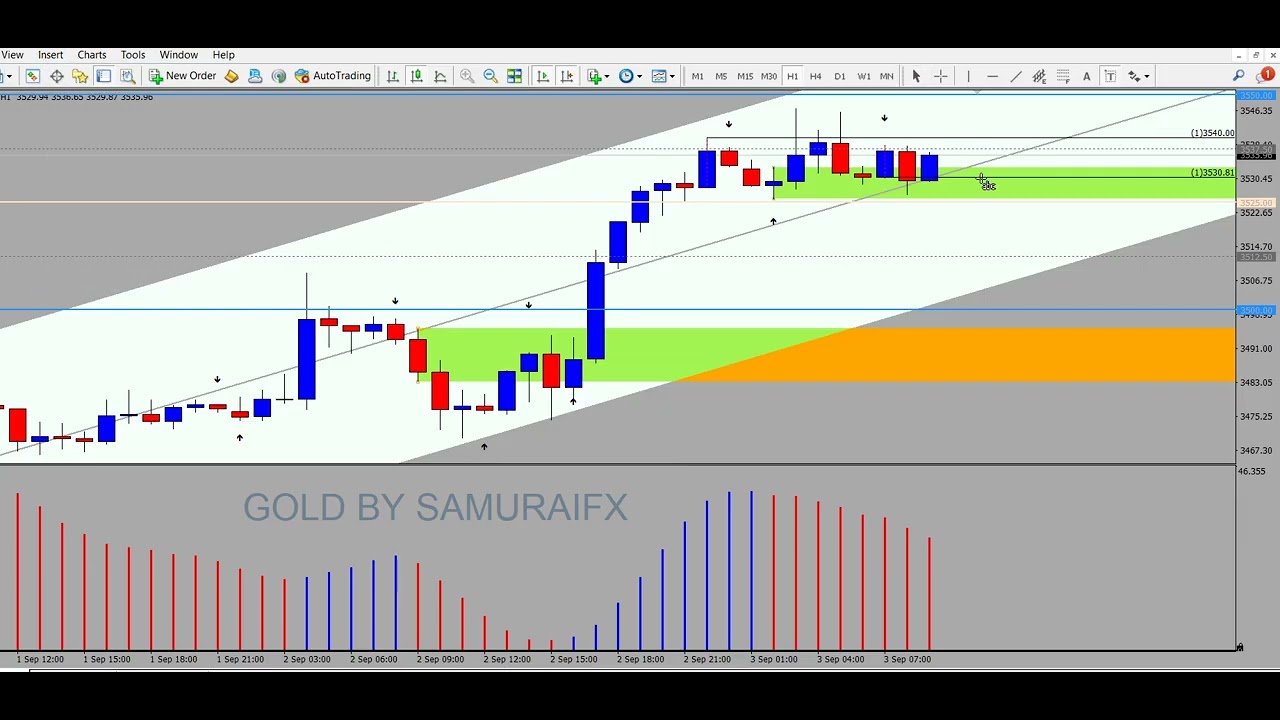The height and width of the screenshot is (720, 1280).
Task: Select the M5 timeframe
Action: (x=721, y=76)
